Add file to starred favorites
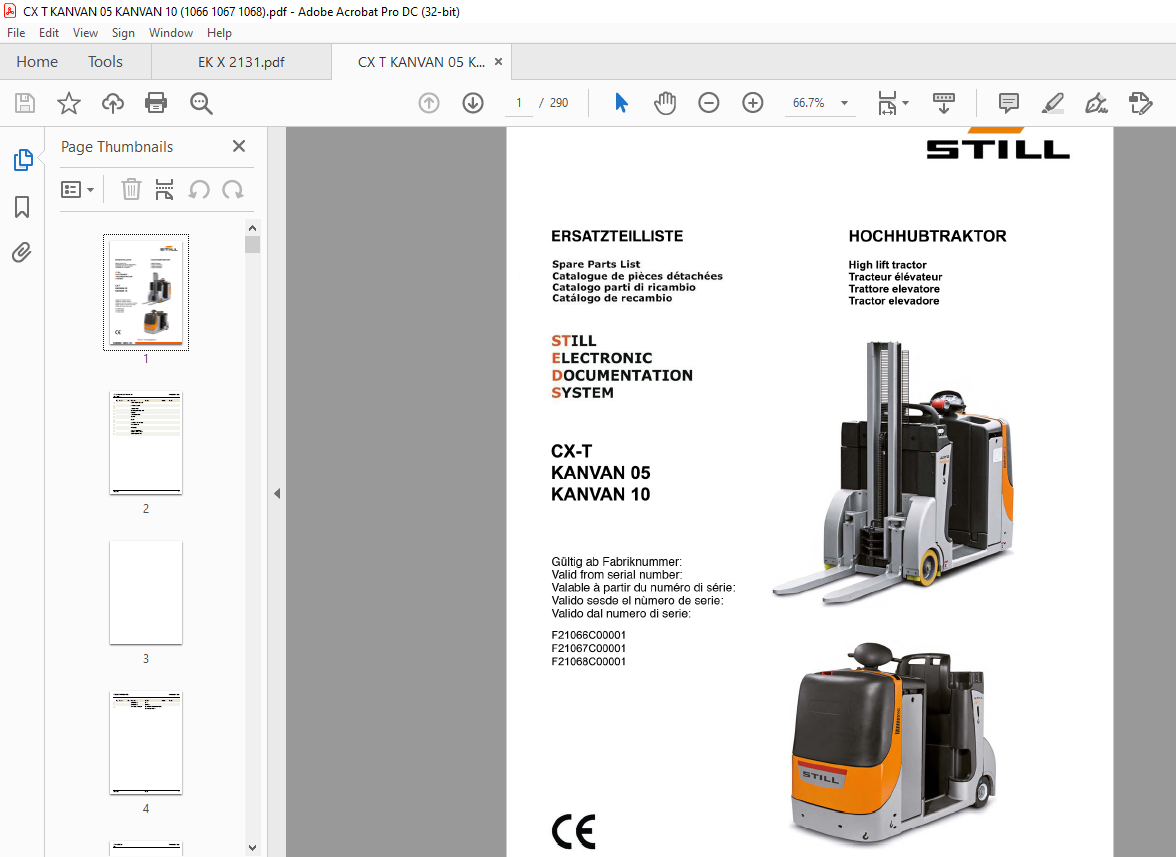This screenshot has height=857, width=1176. click(69, 103)
